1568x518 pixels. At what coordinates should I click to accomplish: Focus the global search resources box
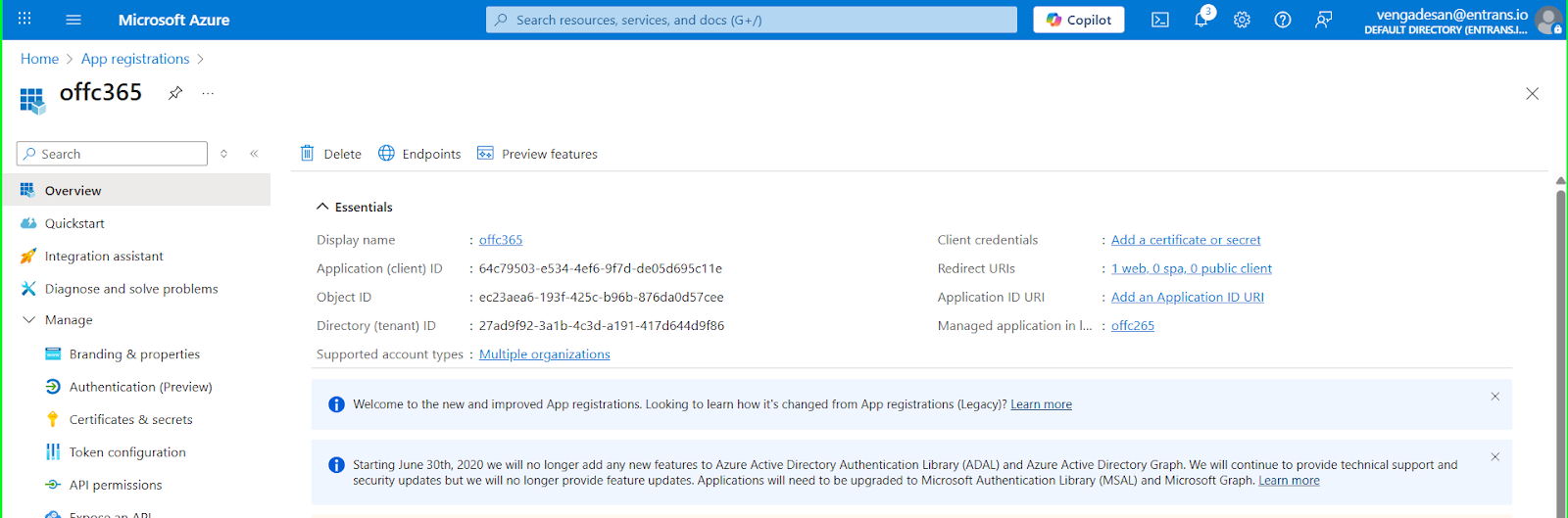click(752, 20)
